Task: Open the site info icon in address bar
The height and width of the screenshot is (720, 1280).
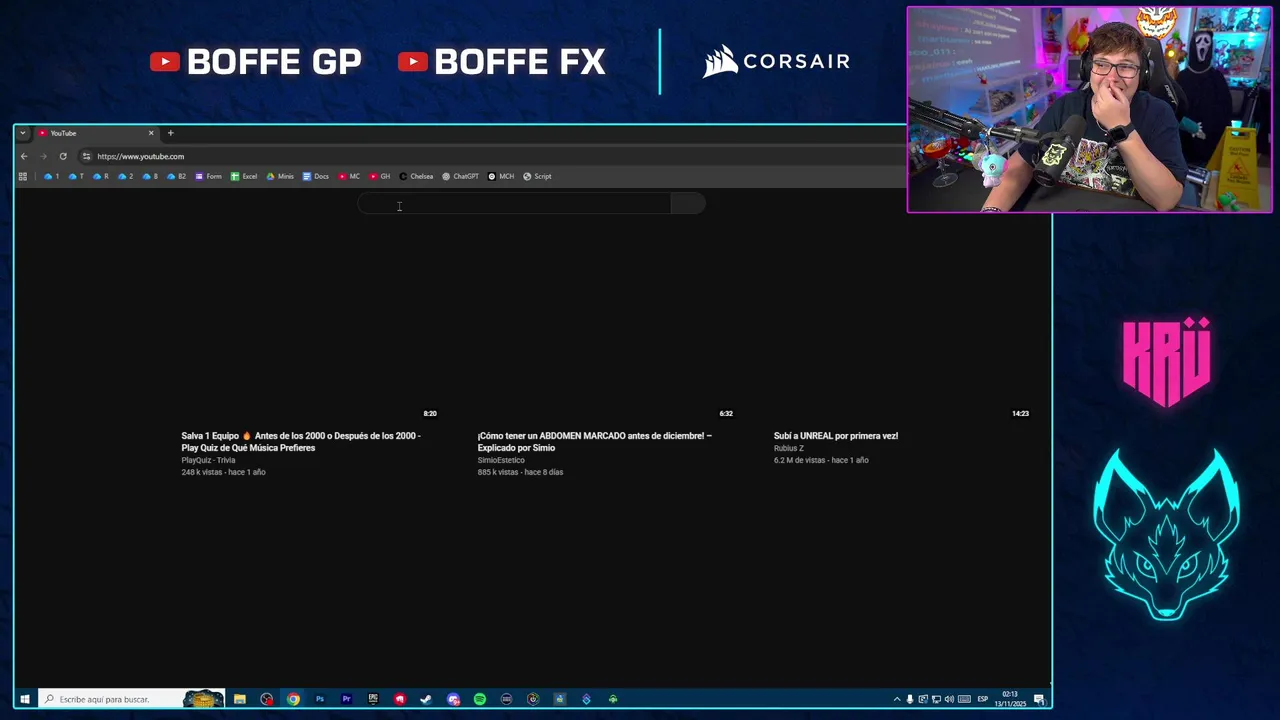Action: (x=86, y=156)
